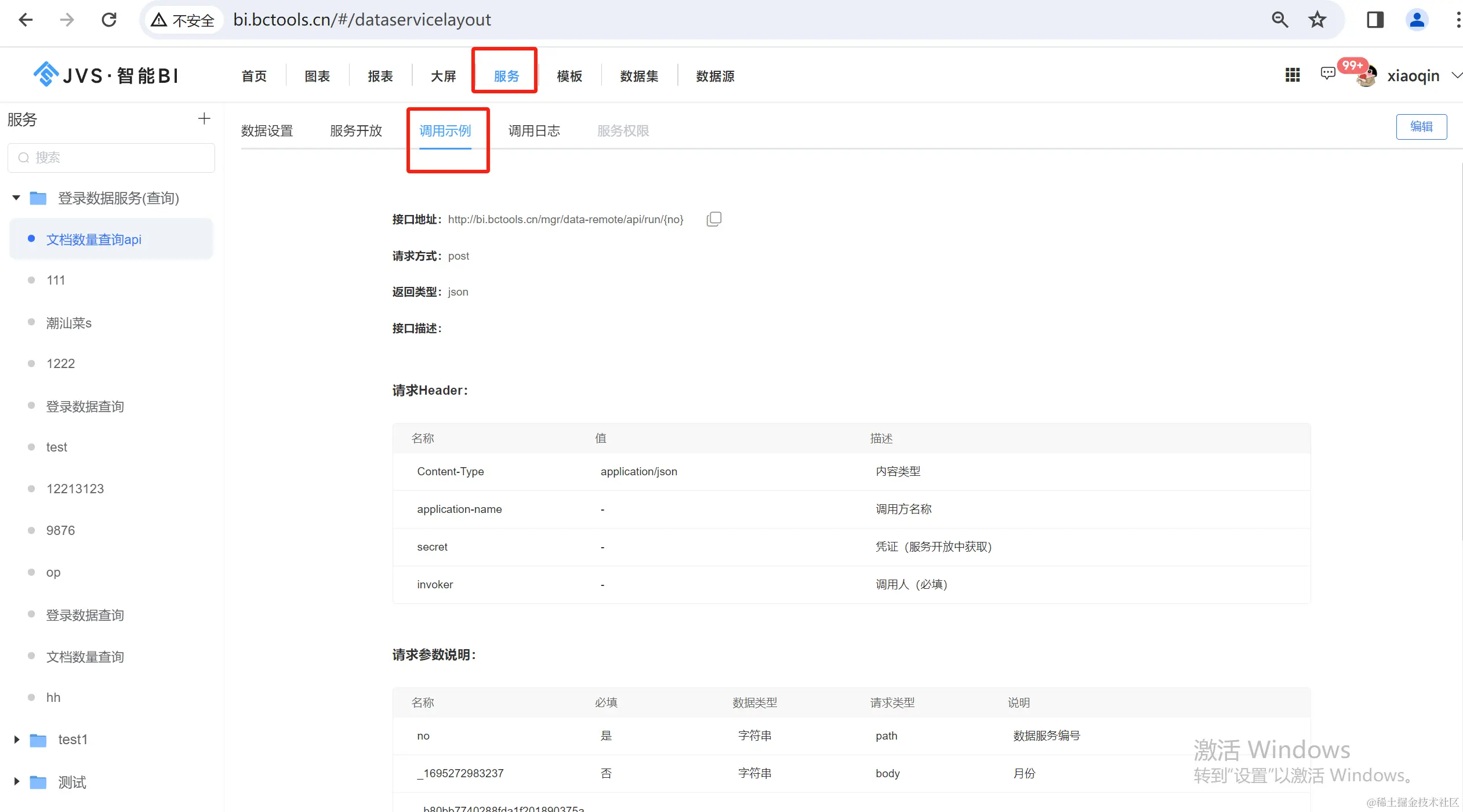Expand the 测试 folder
The width and height of the screenshot is (1463, 812).
[16, 782]
